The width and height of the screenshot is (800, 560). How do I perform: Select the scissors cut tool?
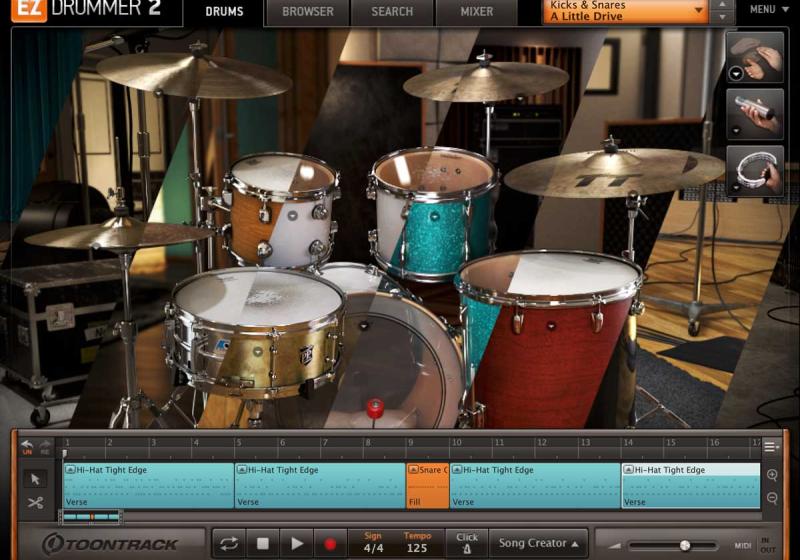coord(35,503)
